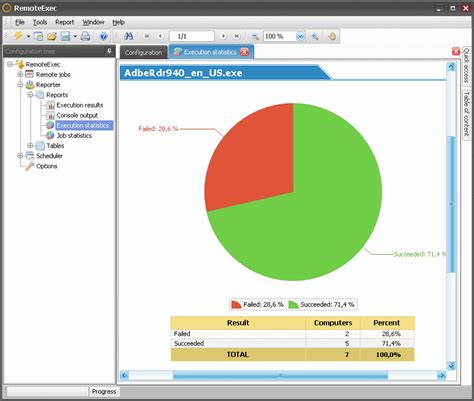The image size is (474, 401).
Task: Select the Scheduler tree item
Action: tap(49, 156)
